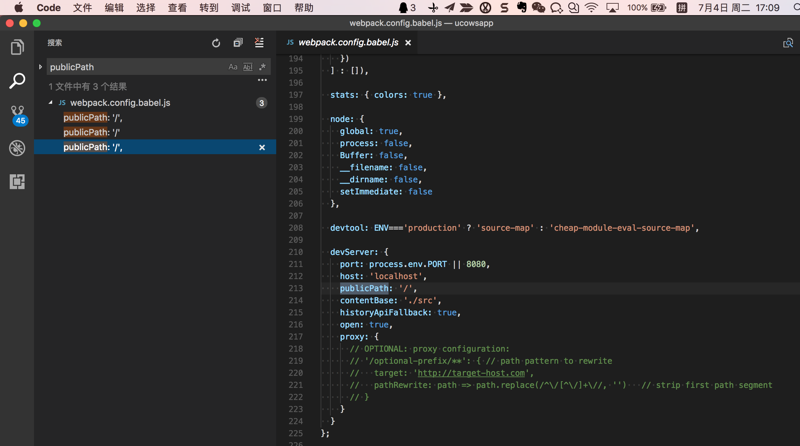Viewport: 800px width, 446px height.
Task: Open the Explorer view in activity bar
Action: tap(17, 47)
